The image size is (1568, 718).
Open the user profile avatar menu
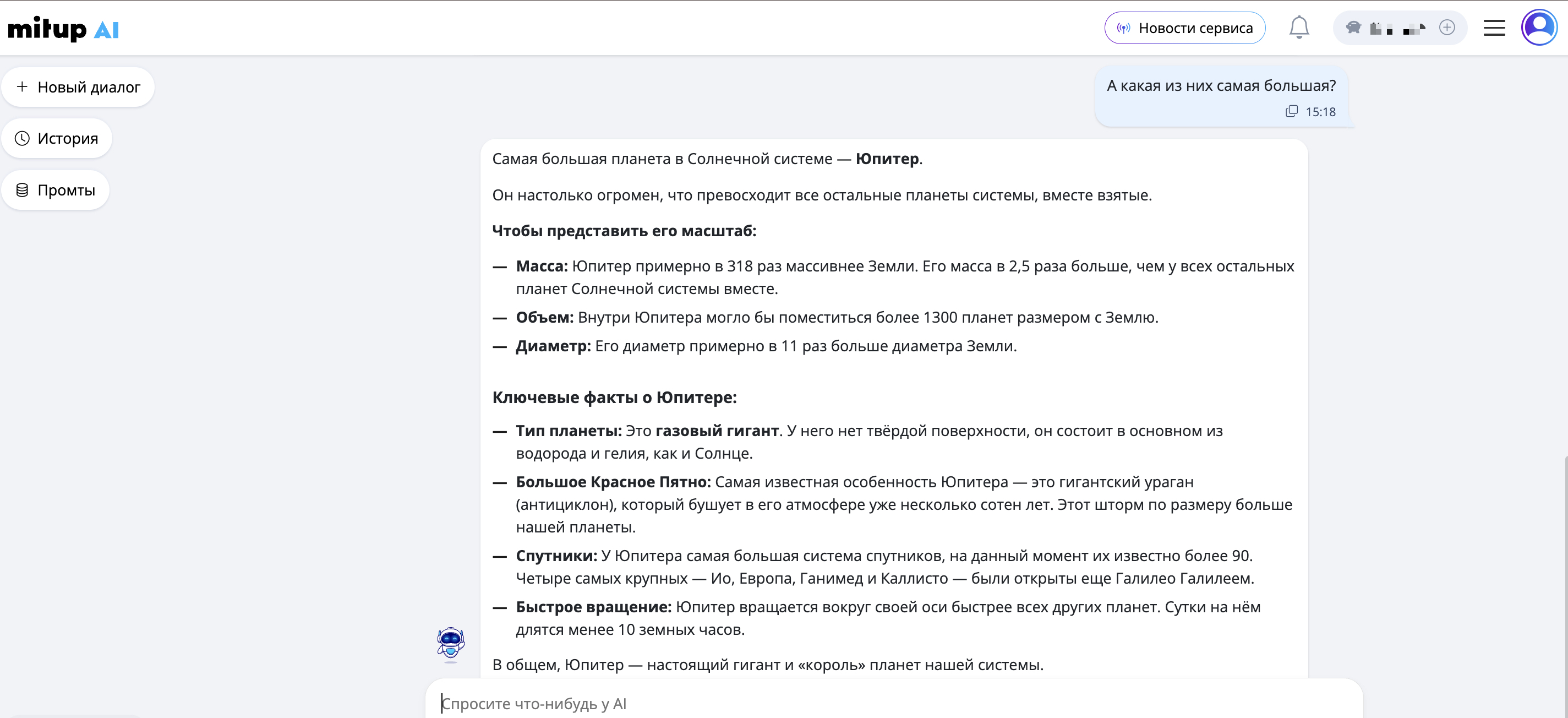pyautogui.click(x=1539, y=28)
